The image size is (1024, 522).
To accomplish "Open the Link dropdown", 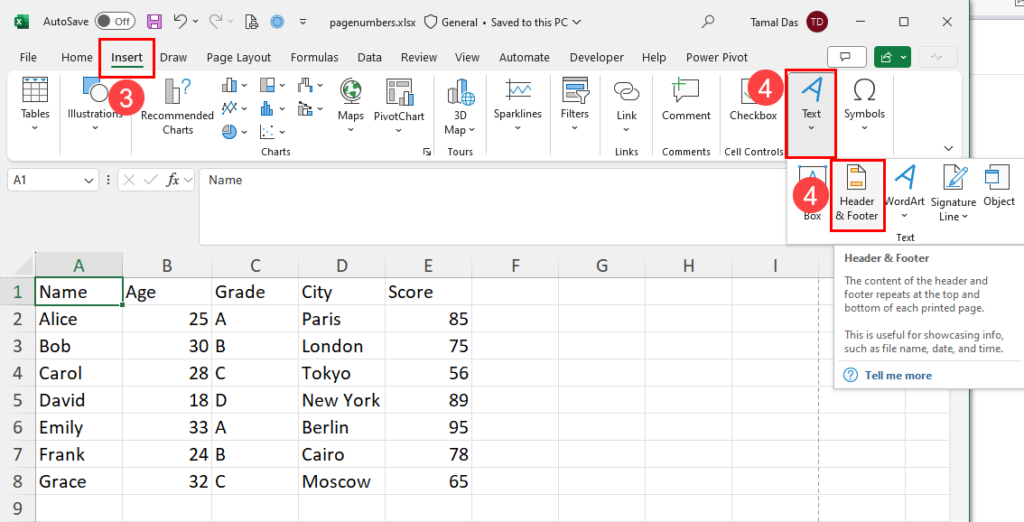I will pyautogui.click(x=626, y=130).
